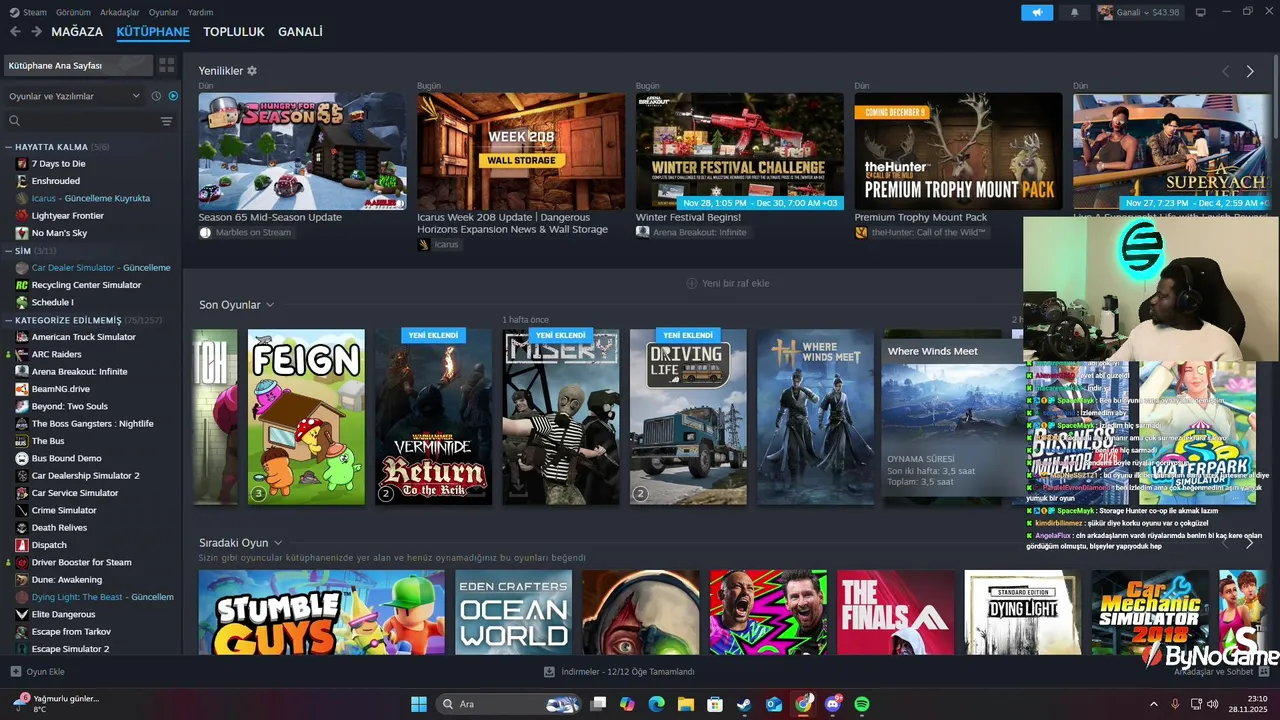Image resolution: width=1280 pixels, height=720 pixels.
Task: Open advanced filter options icon
Action: [x=167, y=121]
